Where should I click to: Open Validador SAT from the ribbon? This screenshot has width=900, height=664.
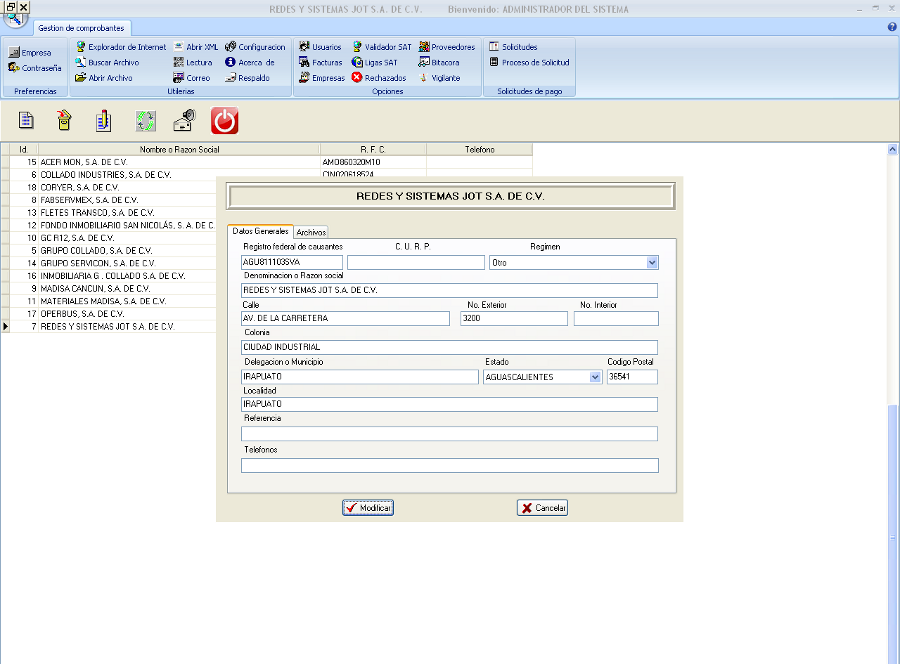coord(381,47)
